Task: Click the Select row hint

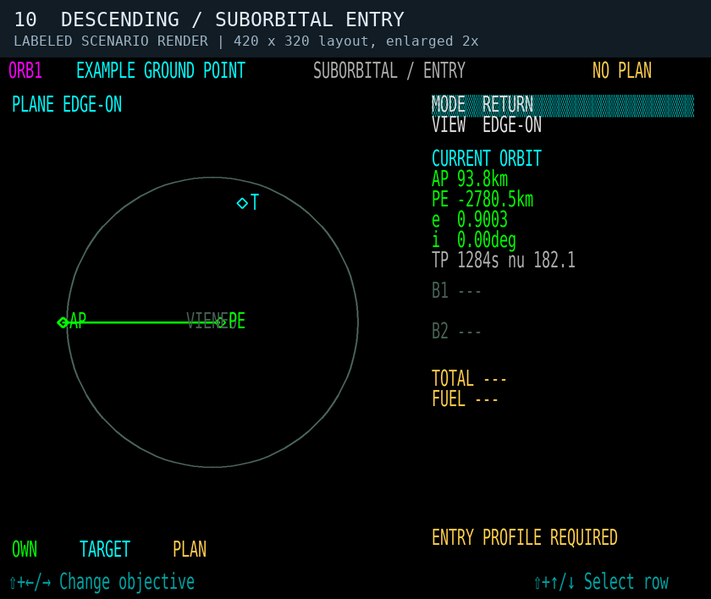Action: coord(601,582)
